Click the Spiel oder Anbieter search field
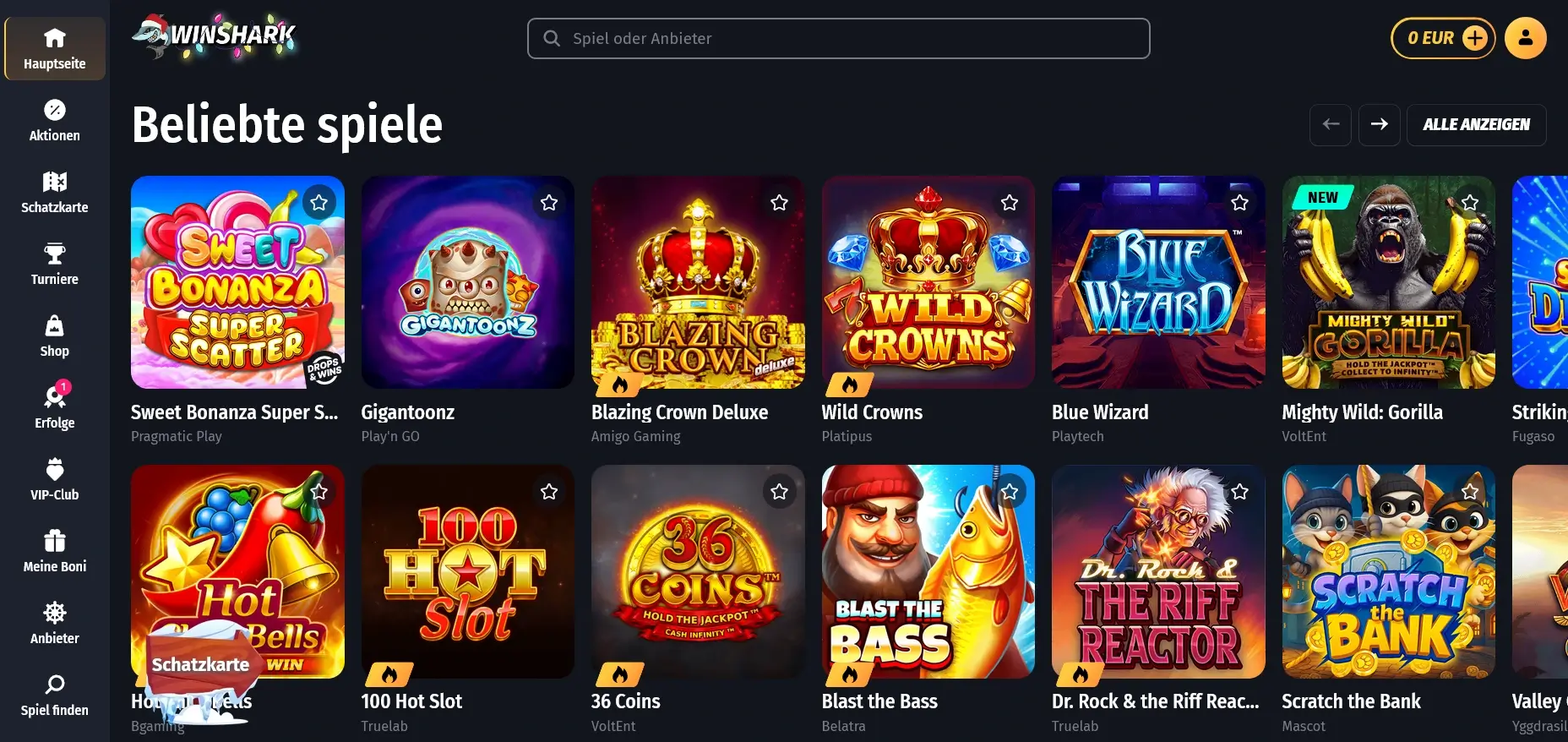The width and height of the screenshot is (1568, 742). pos(838,38)
